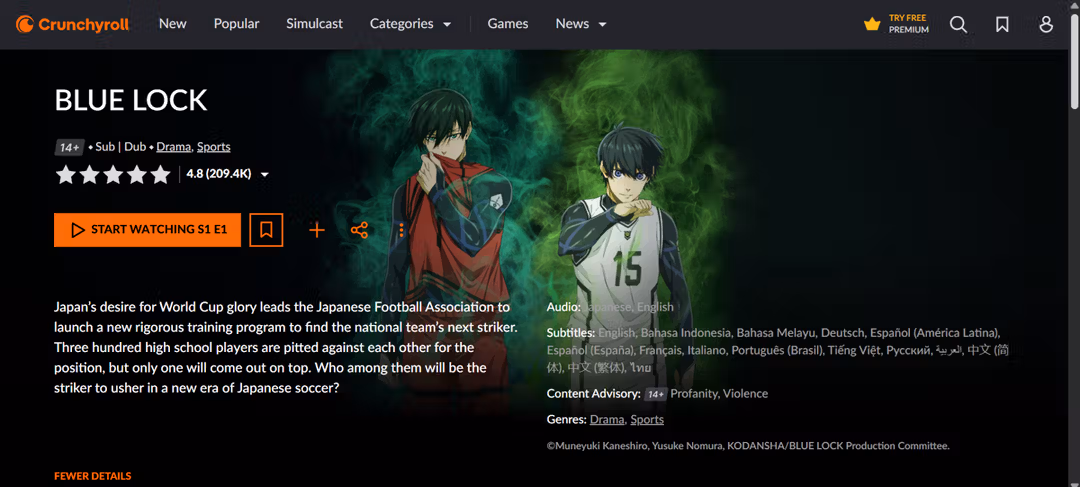Toggle the orange watchlist bookmark button
The image size is (1080, 487).
click(267, 230)
